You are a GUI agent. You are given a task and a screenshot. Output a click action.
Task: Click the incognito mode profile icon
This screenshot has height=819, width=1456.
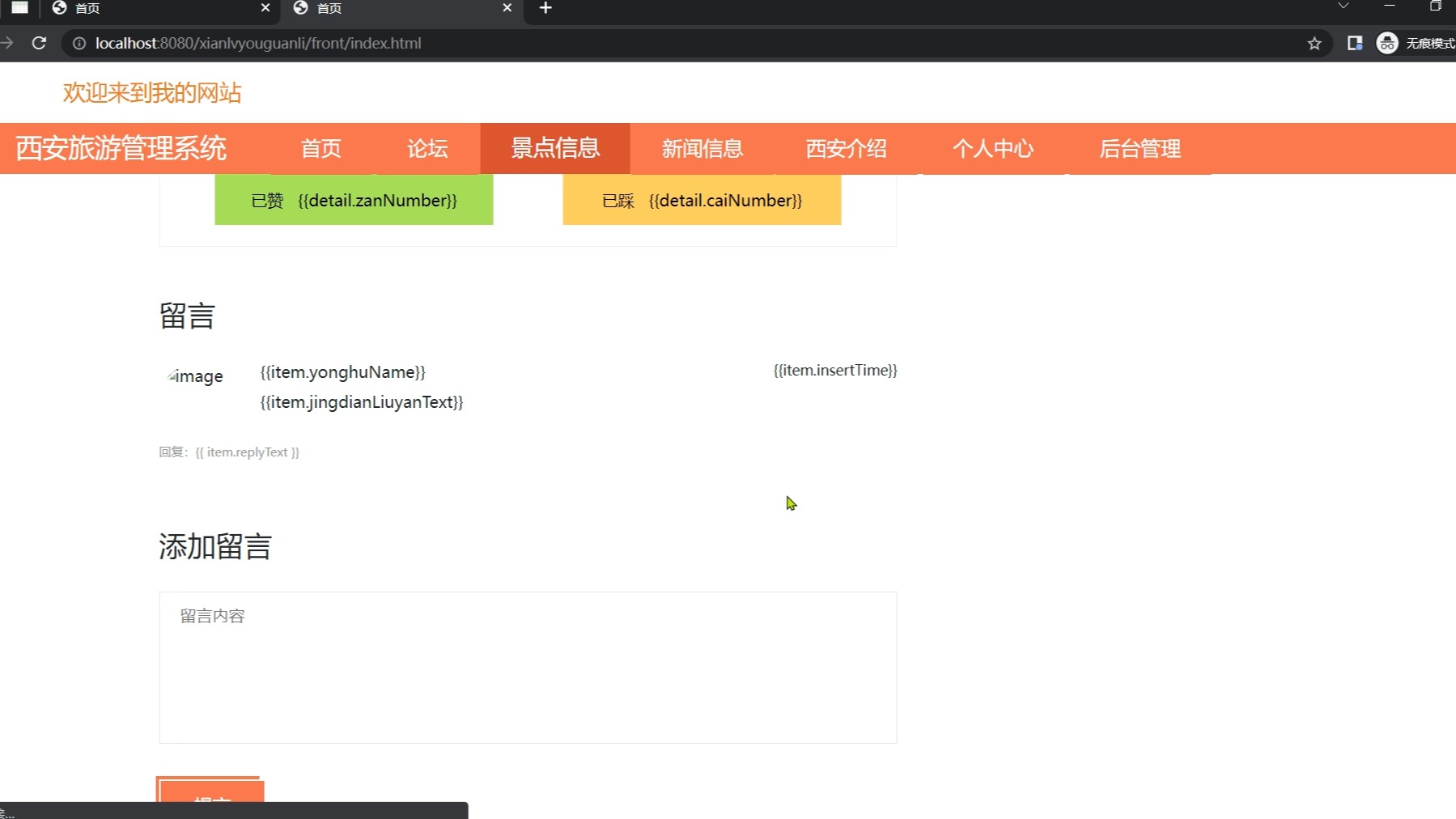(1387, 43)
